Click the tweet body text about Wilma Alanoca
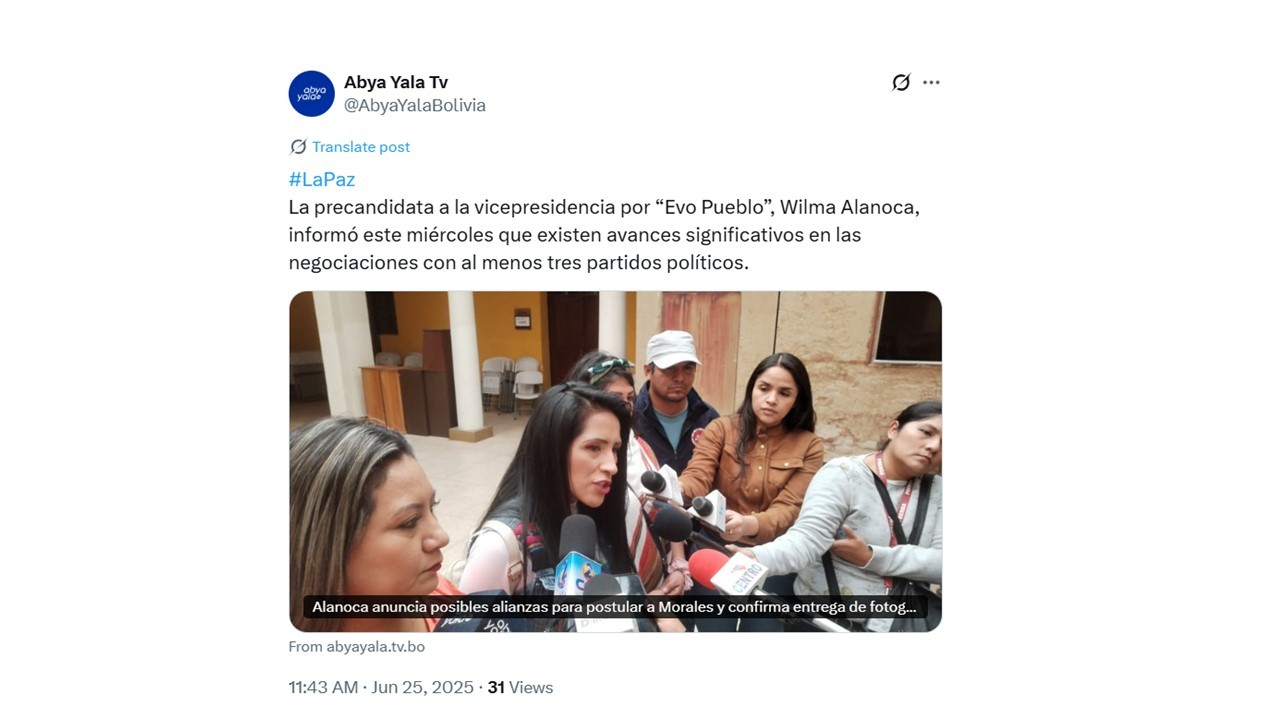Image resolution: width=1280 pixels, height=720 pixels. point(604,235)
